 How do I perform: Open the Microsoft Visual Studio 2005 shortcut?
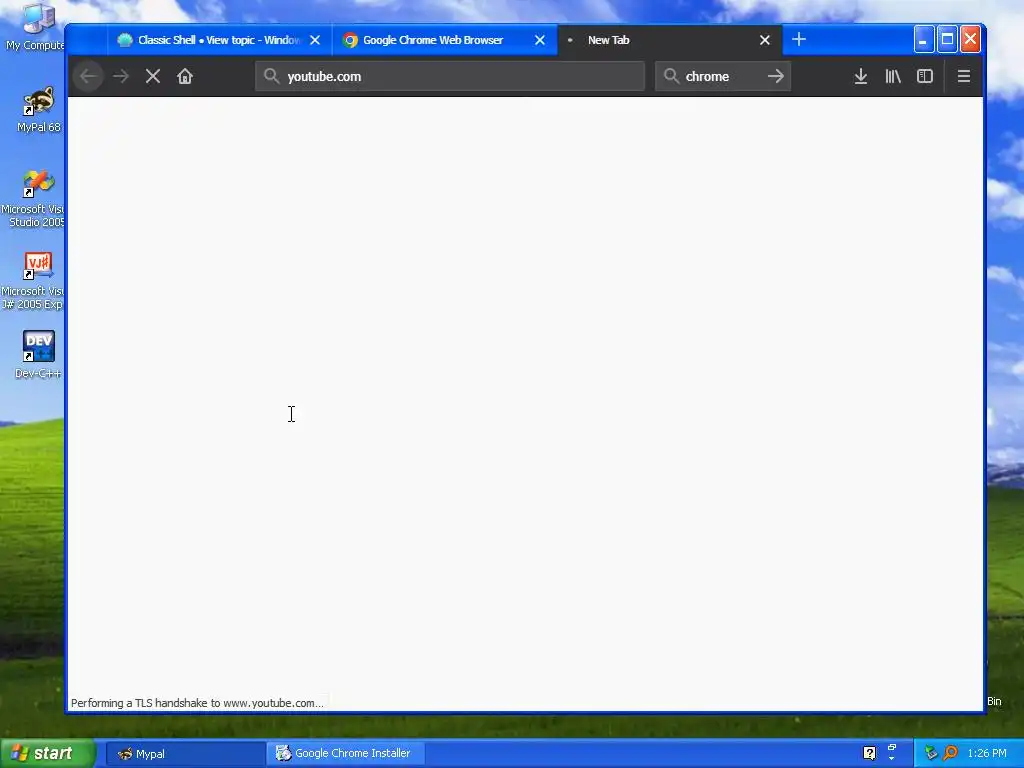33,199
